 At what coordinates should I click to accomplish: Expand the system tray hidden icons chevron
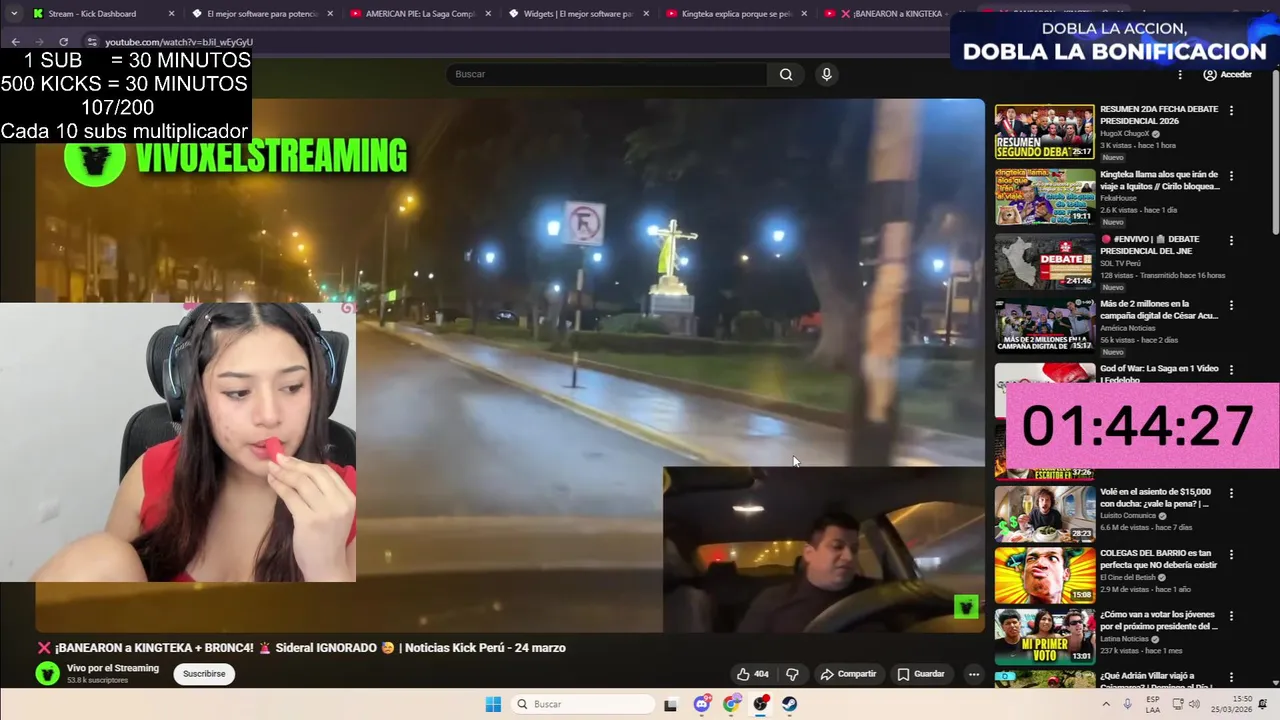[1105, 704]
